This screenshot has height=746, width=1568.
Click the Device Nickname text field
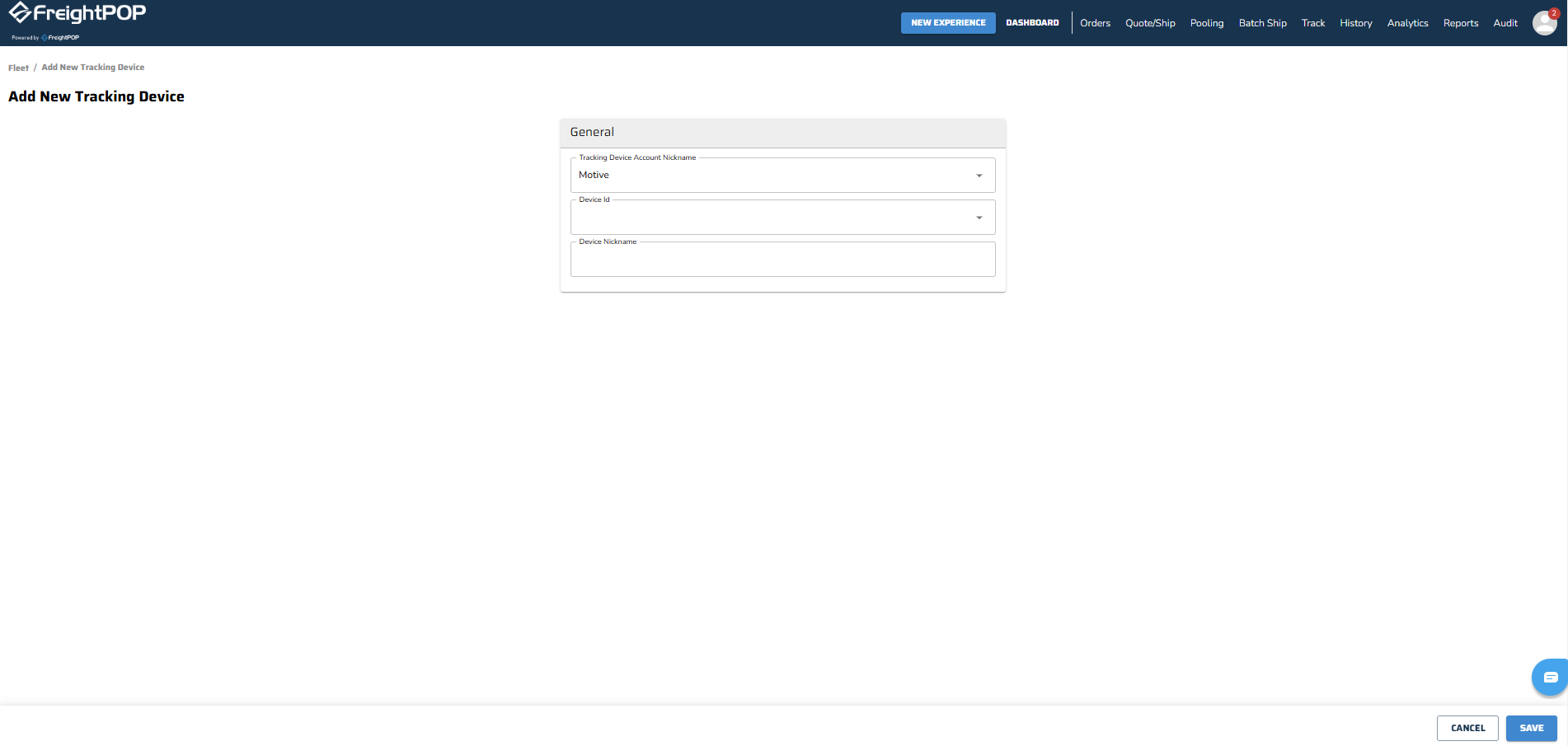click(782, 260)
